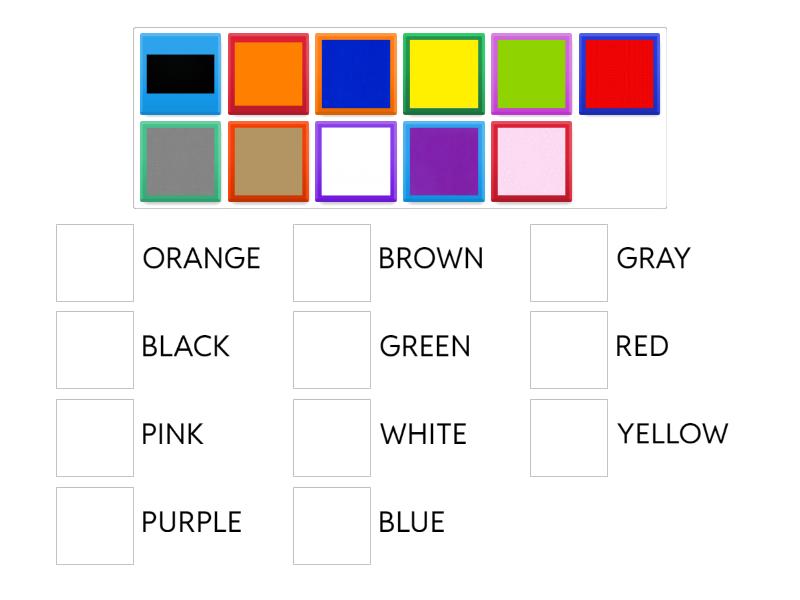The height and width of the screenshot is (600, 800).
Task: Select the dark blue color tile
Action: tap(356, 72)
